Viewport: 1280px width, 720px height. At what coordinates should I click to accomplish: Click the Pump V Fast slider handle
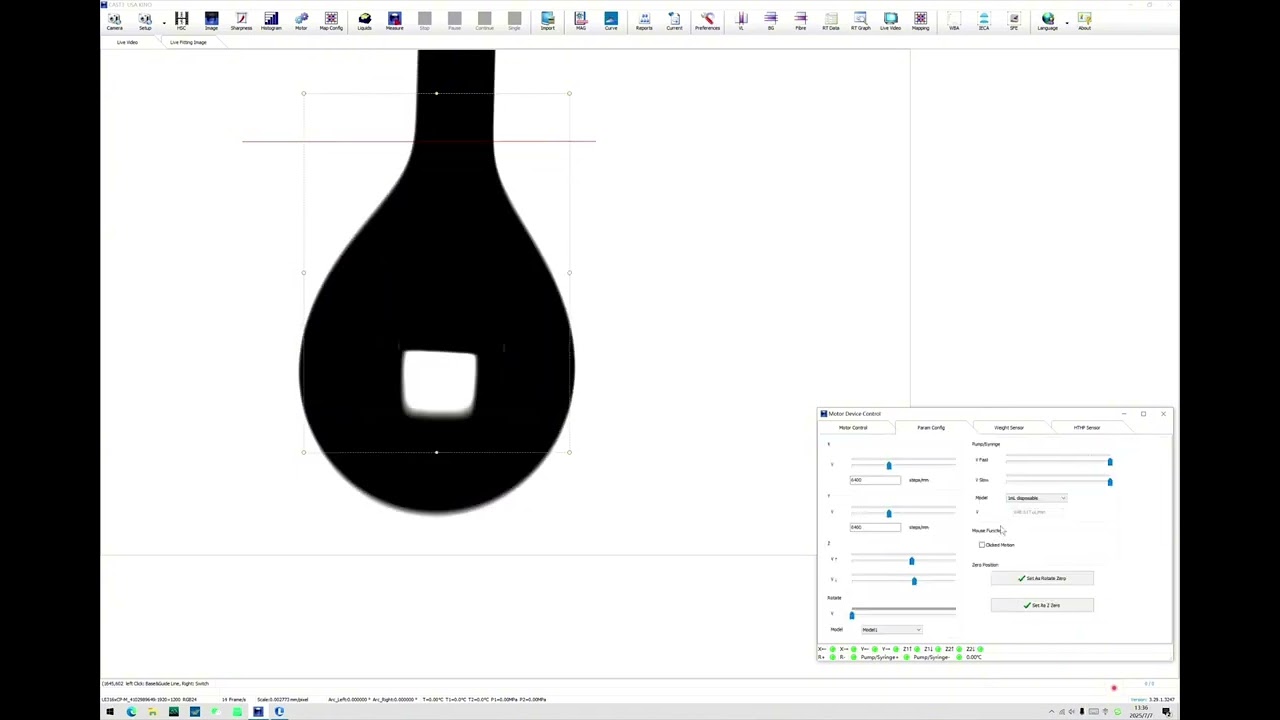(x=1109, y=461)
